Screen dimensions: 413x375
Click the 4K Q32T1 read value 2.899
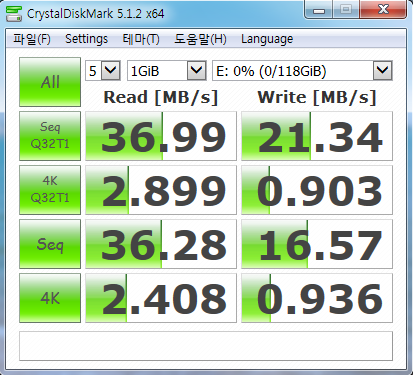pos(161,190)
